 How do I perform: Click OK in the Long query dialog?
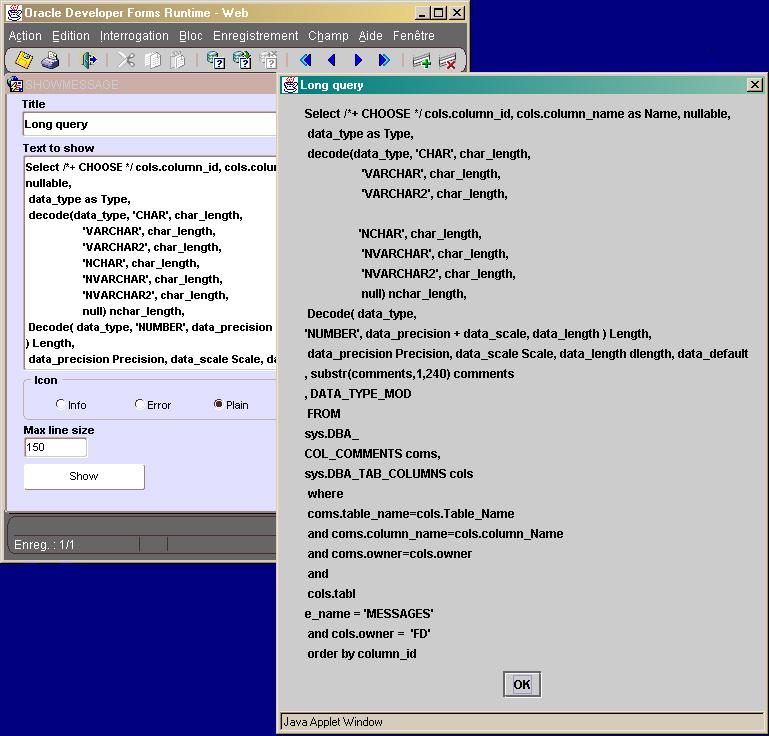click(x=522, y=684)
